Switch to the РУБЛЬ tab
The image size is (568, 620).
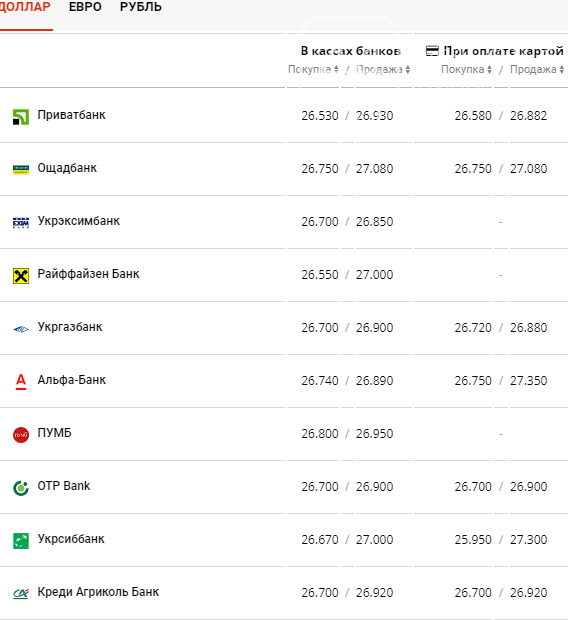coord(141,7)
